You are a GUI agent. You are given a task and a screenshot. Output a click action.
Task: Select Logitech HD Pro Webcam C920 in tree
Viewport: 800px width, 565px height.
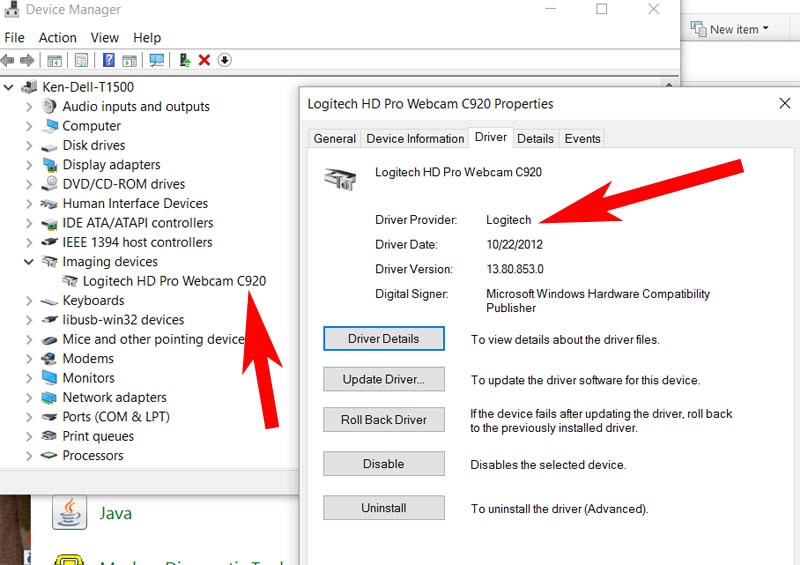[x=174, y=281]
